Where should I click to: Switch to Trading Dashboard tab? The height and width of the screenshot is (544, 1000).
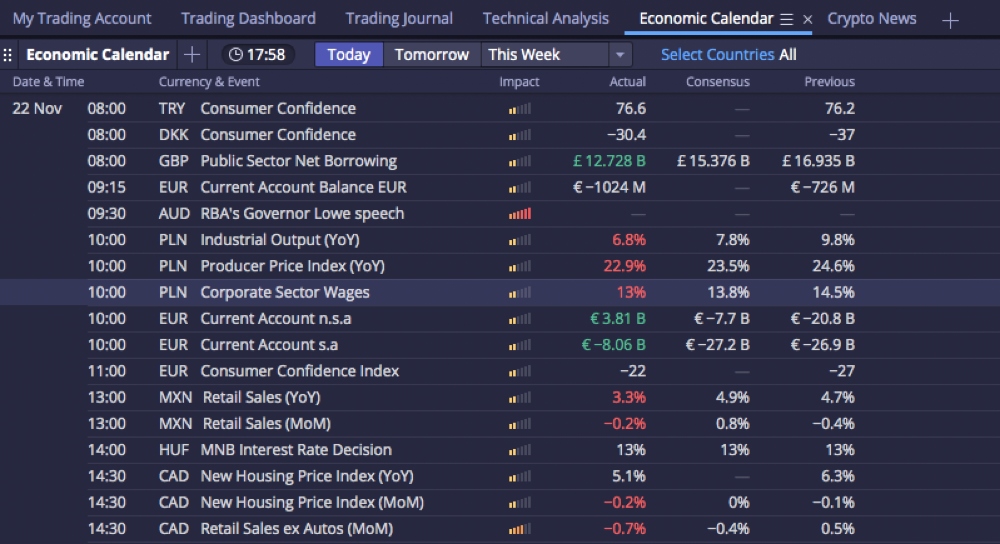(248, 18)
